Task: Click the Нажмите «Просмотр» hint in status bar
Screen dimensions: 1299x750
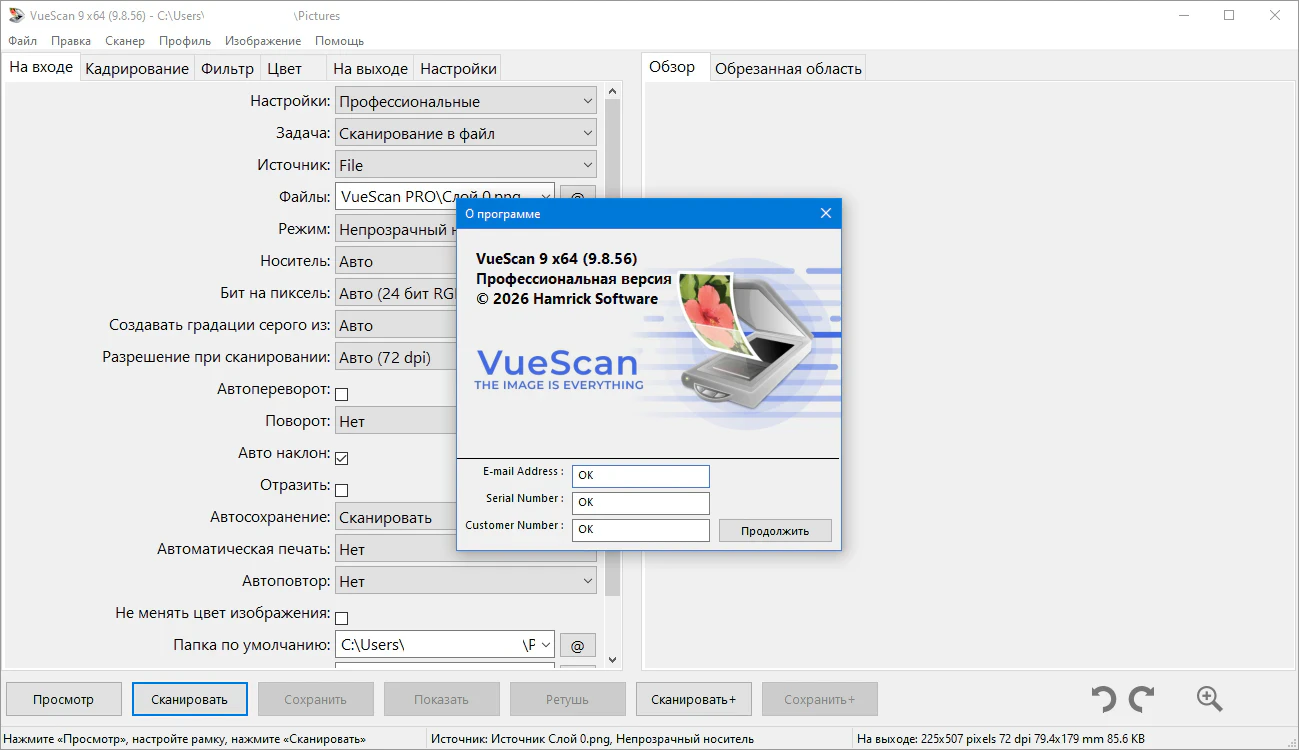Action: [x=185, y=739]
